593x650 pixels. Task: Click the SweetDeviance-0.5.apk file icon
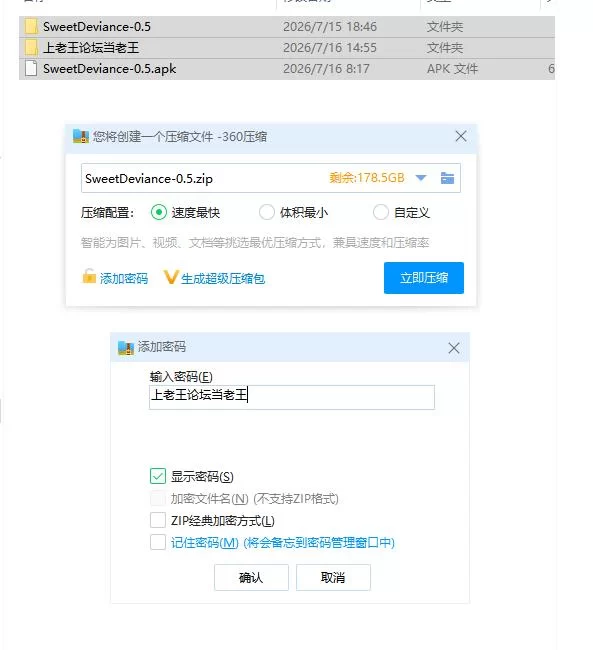coord(31,68)
